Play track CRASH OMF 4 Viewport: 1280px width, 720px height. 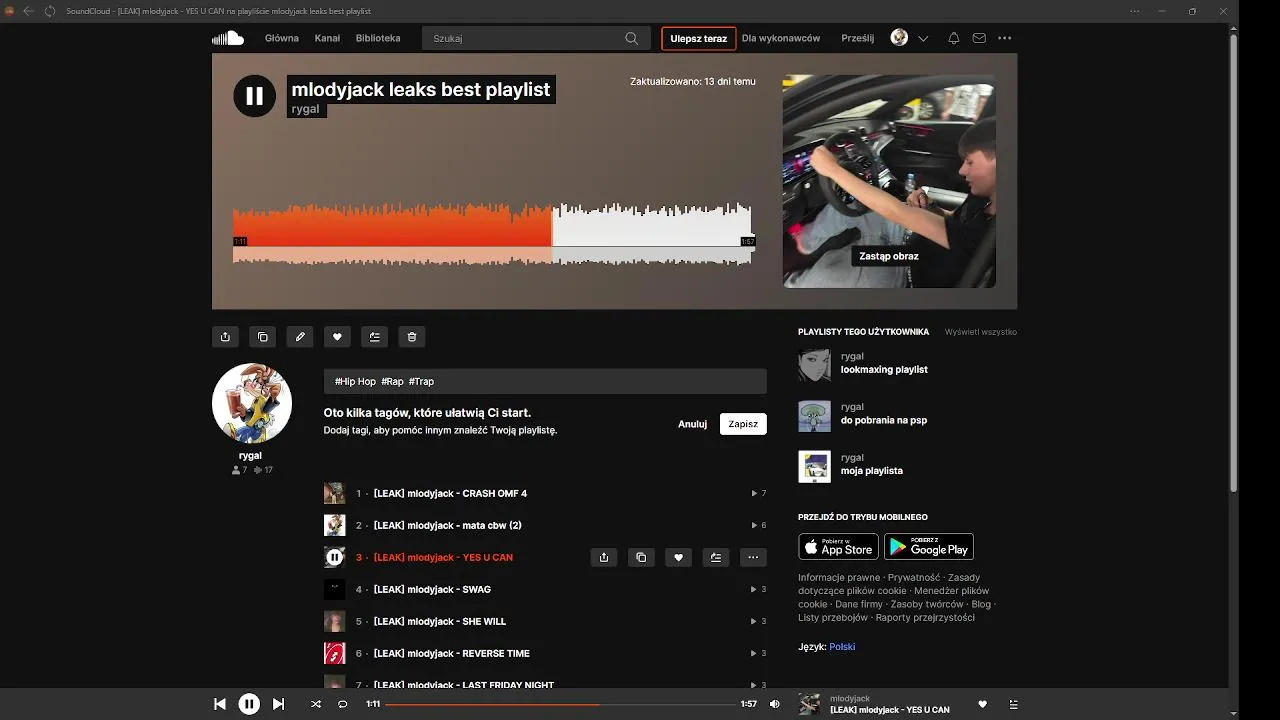[450, 493]
